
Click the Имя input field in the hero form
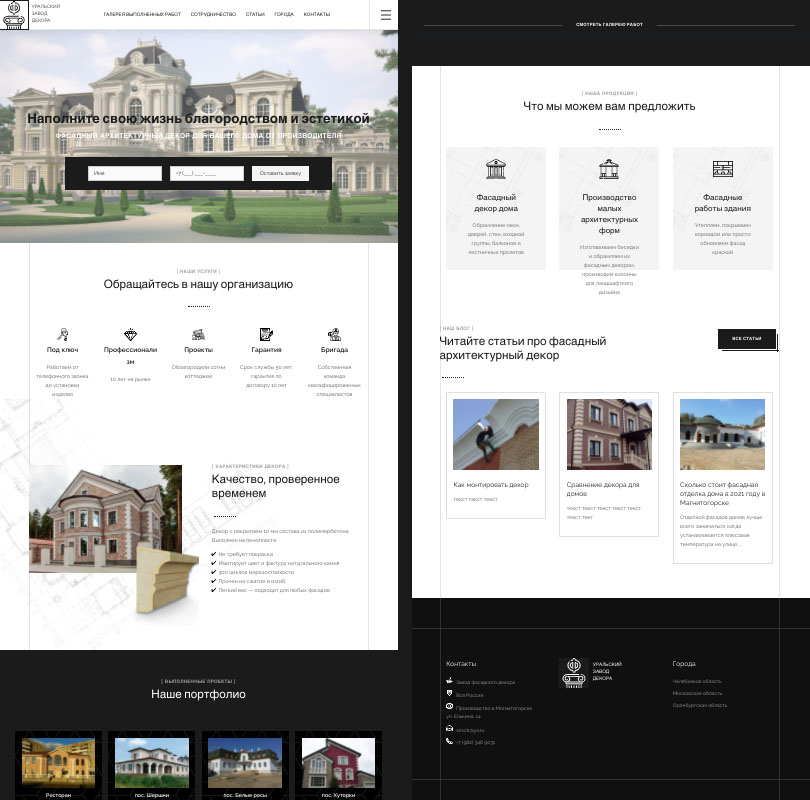pos(124,174)
